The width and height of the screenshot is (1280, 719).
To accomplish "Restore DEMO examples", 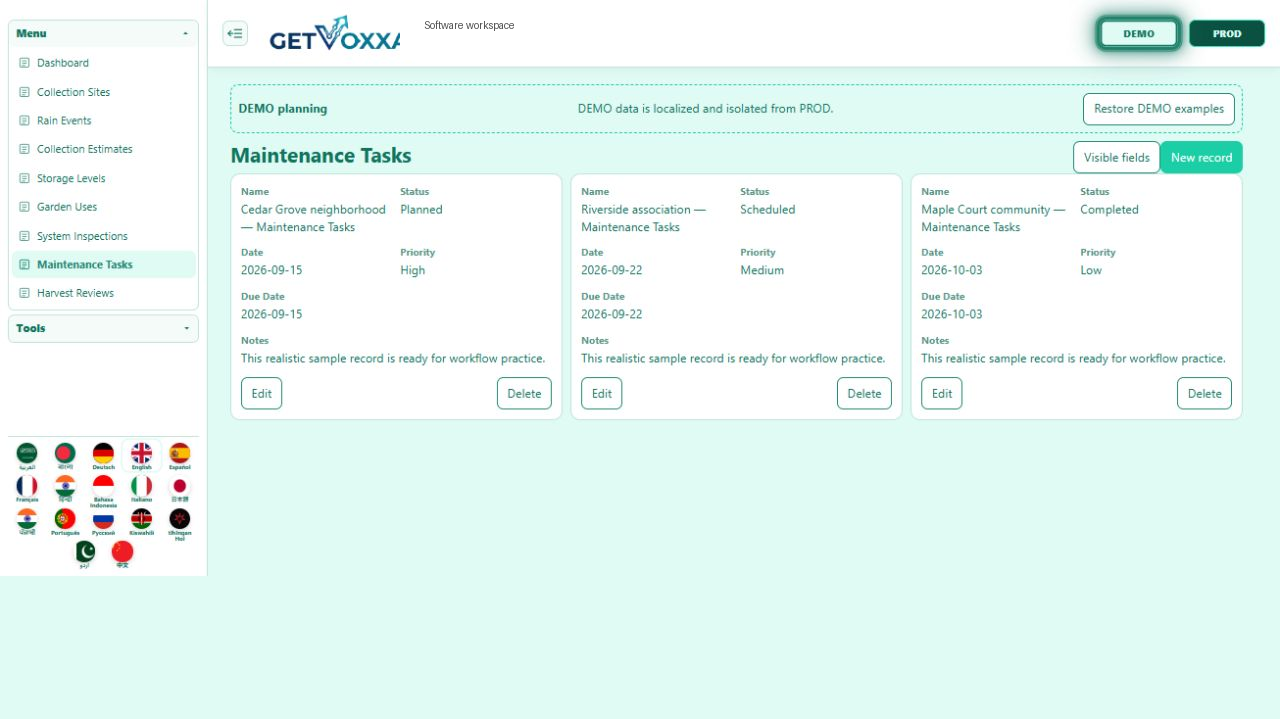I will point(1159,109).
